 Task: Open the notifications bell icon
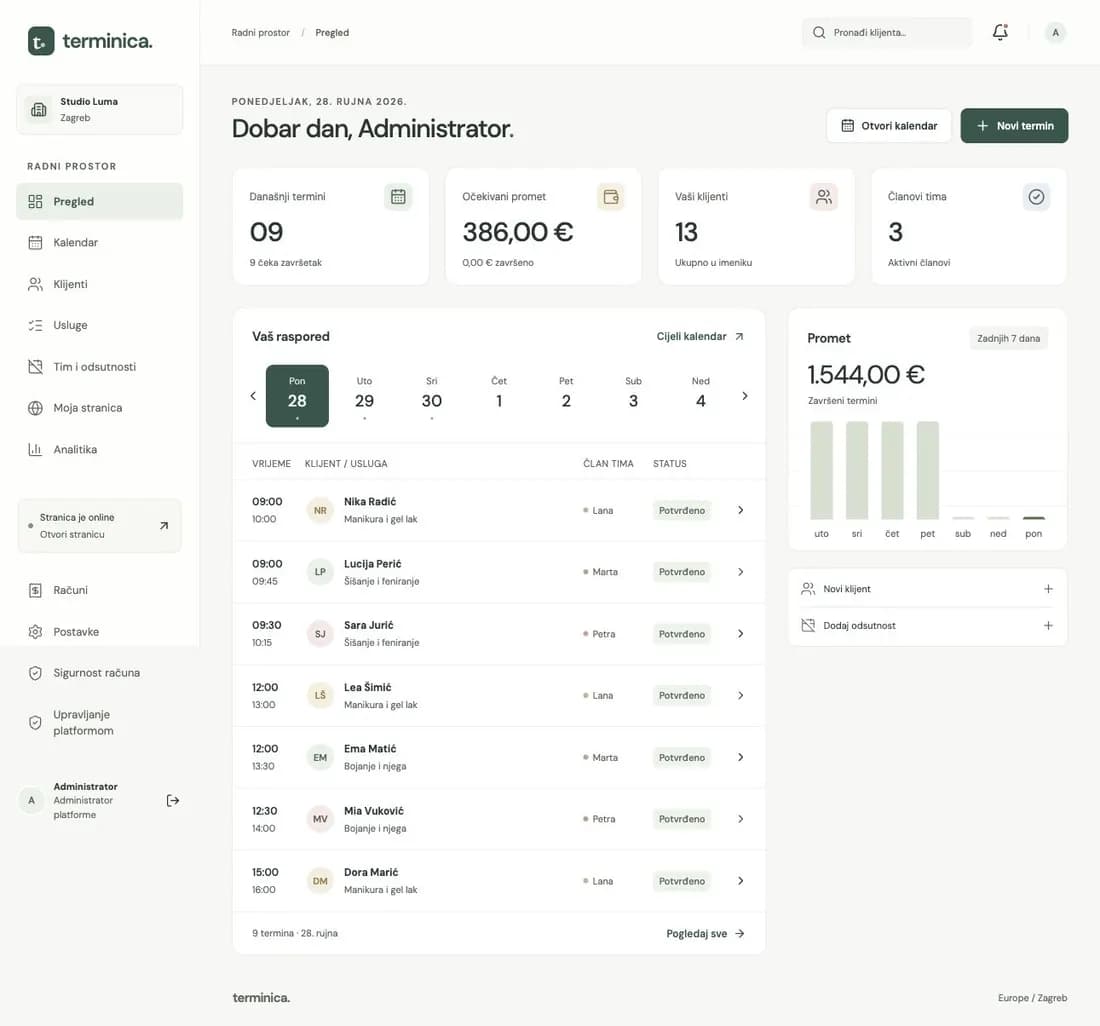tap(1000, 32)
